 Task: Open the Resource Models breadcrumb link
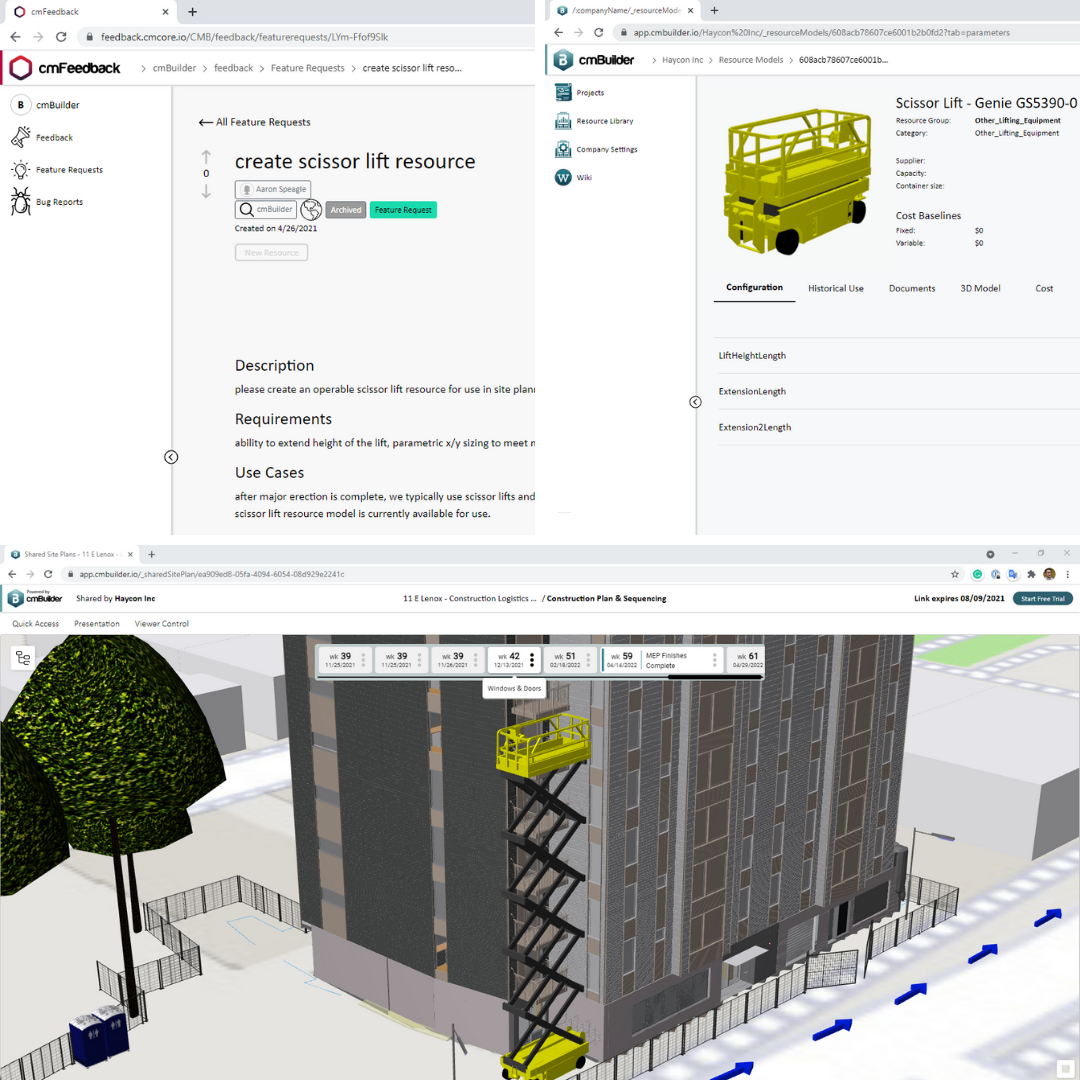click(751, 60)
